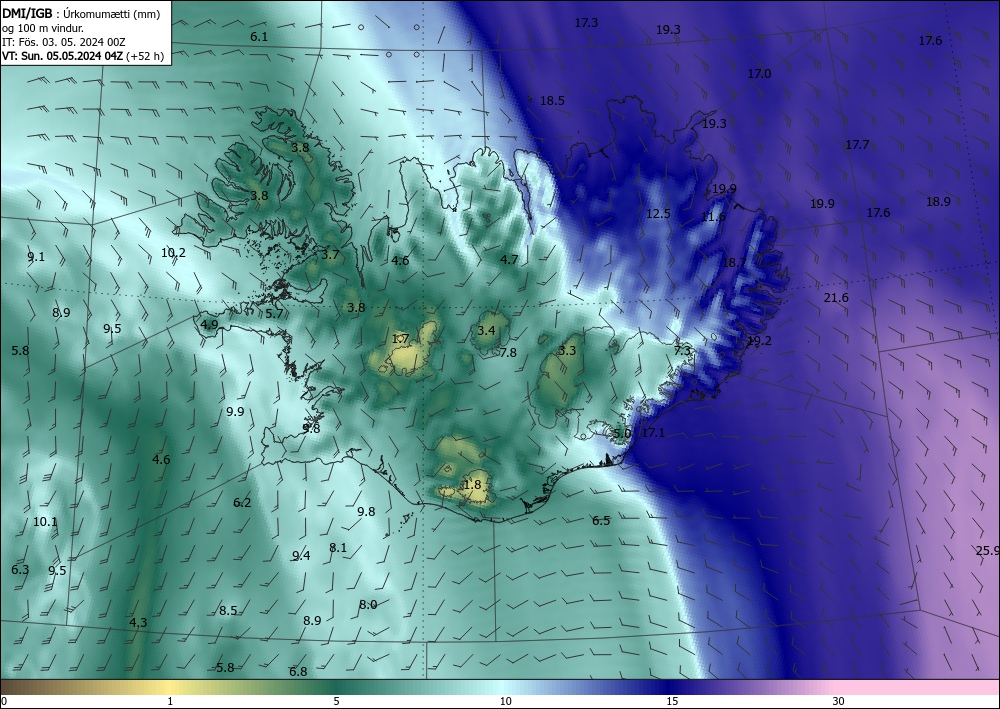Select the 18.9 value on the map
1000x709 pixels.
938,201
